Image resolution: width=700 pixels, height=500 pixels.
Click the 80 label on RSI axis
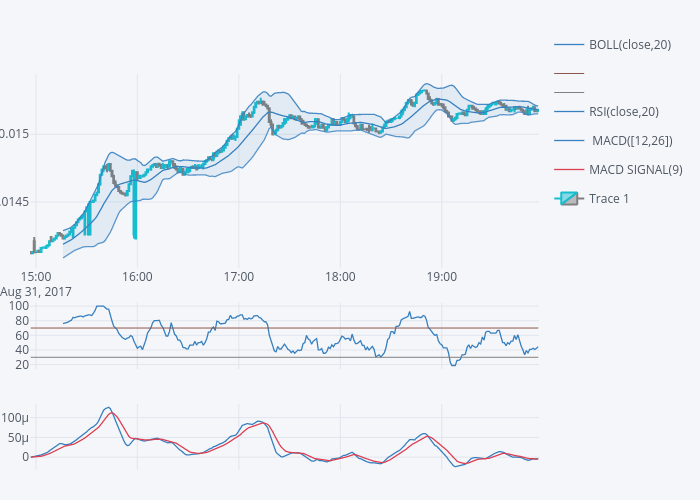(19, 320)
